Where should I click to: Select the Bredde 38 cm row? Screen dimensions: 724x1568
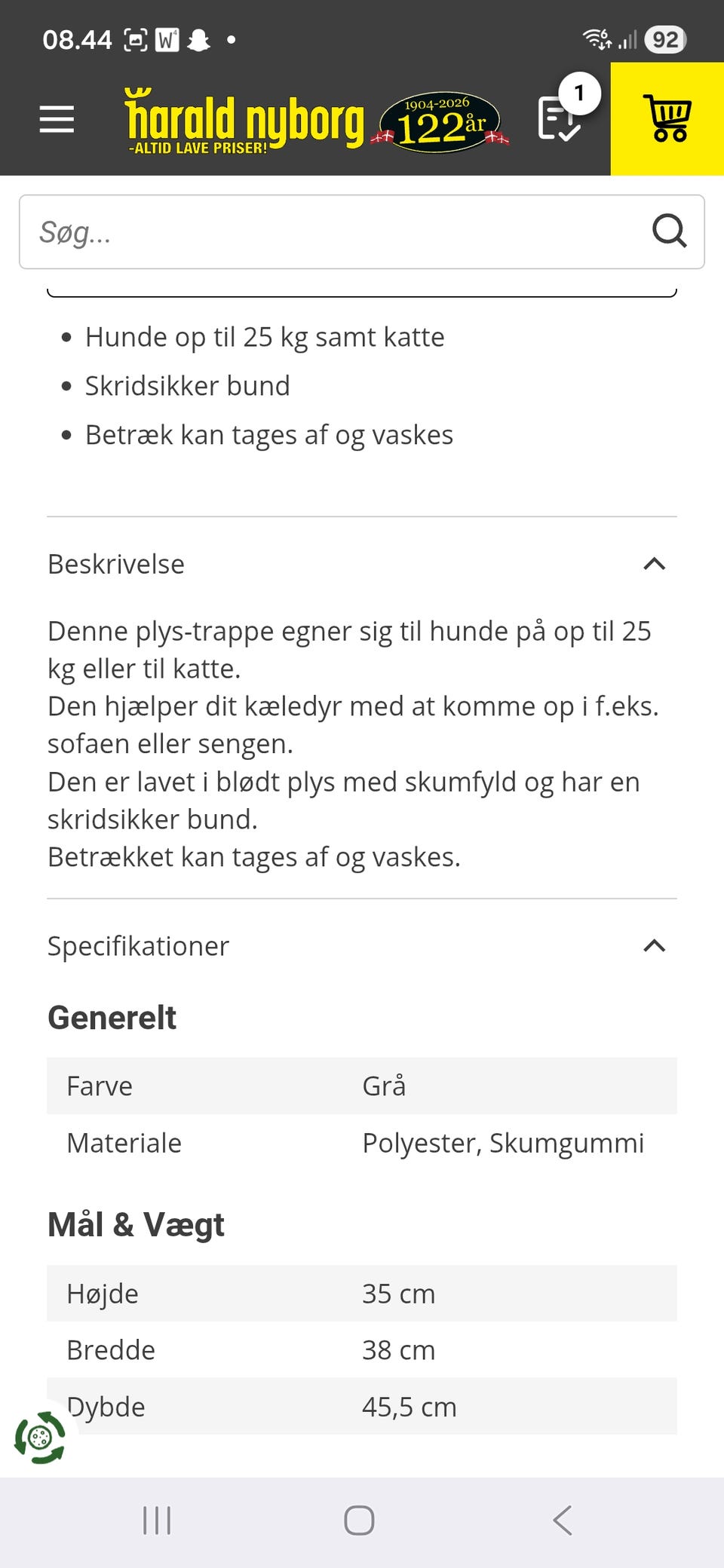point(362,1350)
